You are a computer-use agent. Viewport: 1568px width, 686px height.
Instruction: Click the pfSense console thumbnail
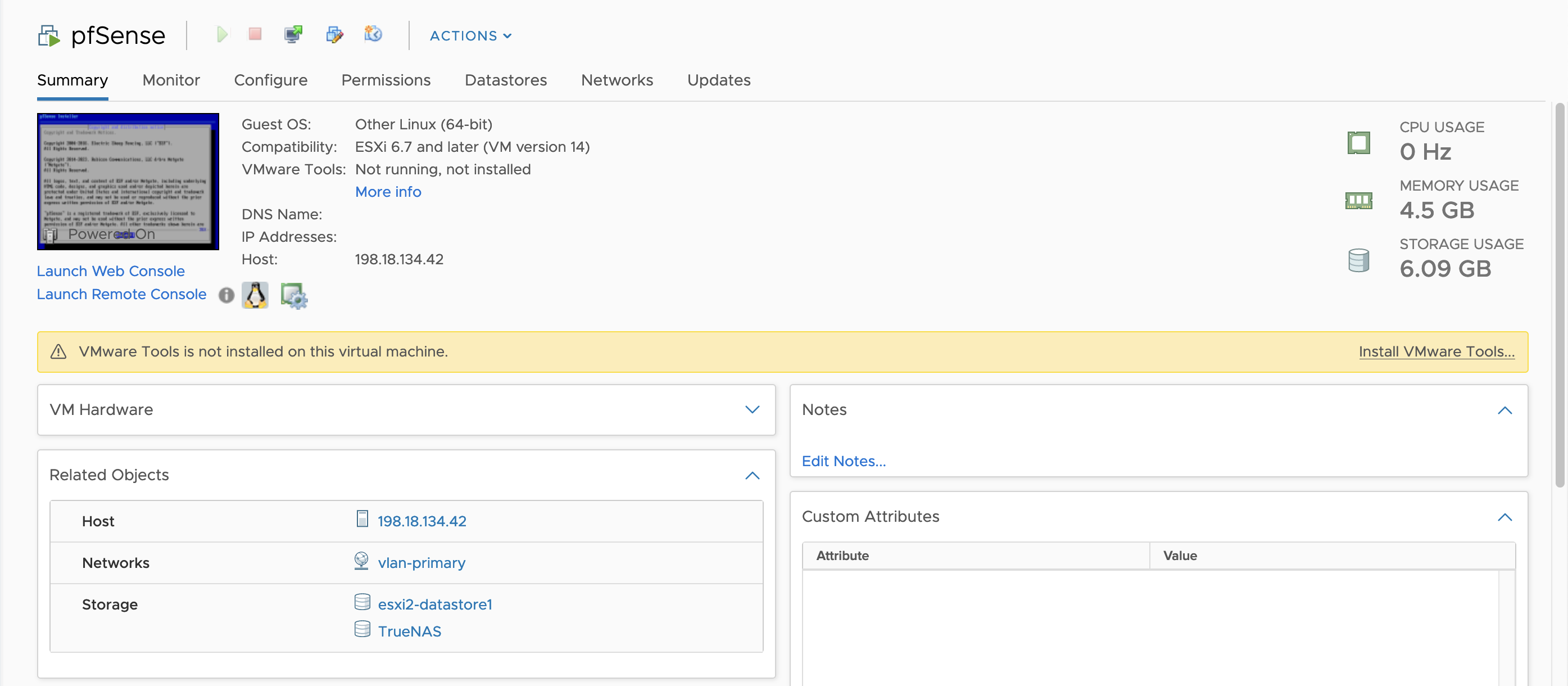[x=128, y=181]
